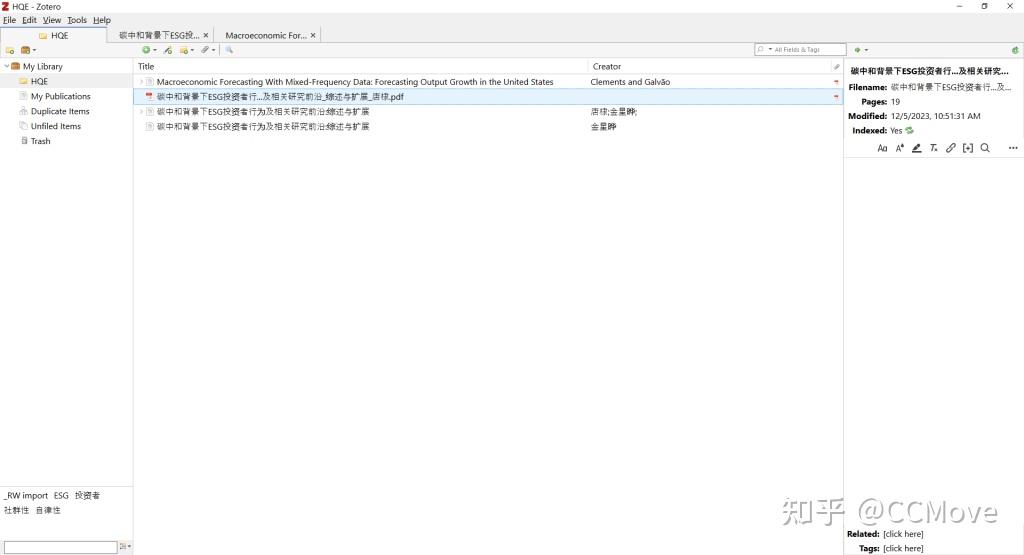Open the Help menu
This screenshot has width=1024, height=555.
coord(102,20)
